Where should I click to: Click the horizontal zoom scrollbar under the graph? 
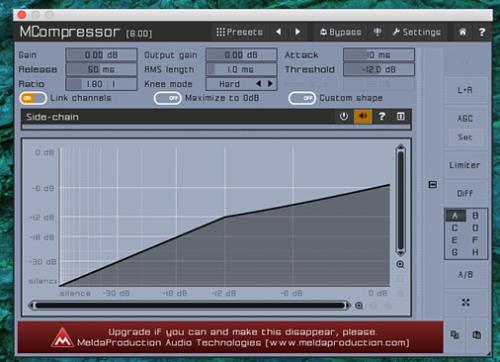click(x=190, y=305)
